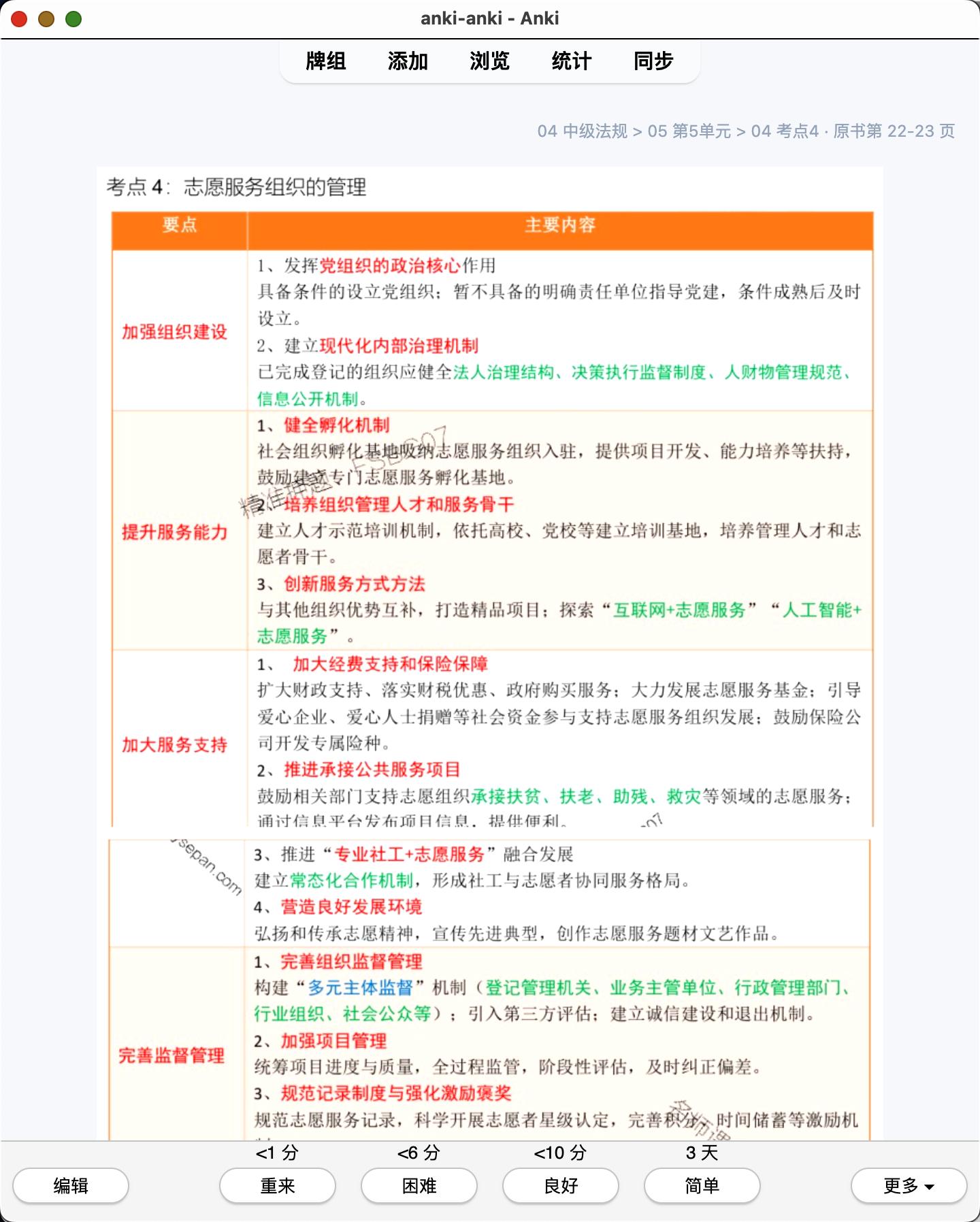Click the text 推进承接公共服务项目
Image resolution: width=980 pixels, height=1222 pixels.
pyautogui.click(x=372, y=770)
